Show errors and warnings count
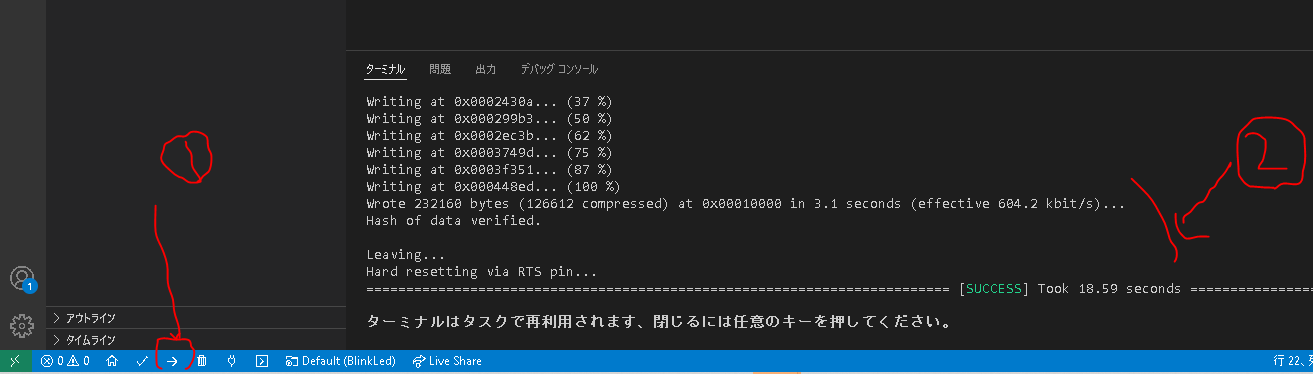Image resolution: width=1313 pixels, height=374 pixels. point(66,361)
